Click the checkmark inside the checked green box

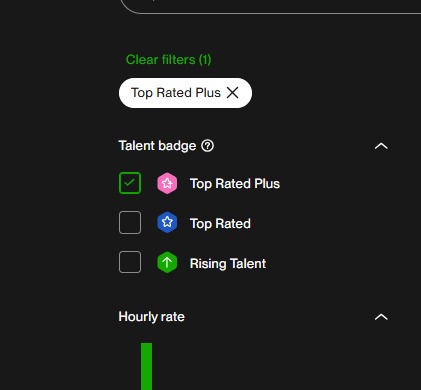pyautogui.click(x=130, y=182)
